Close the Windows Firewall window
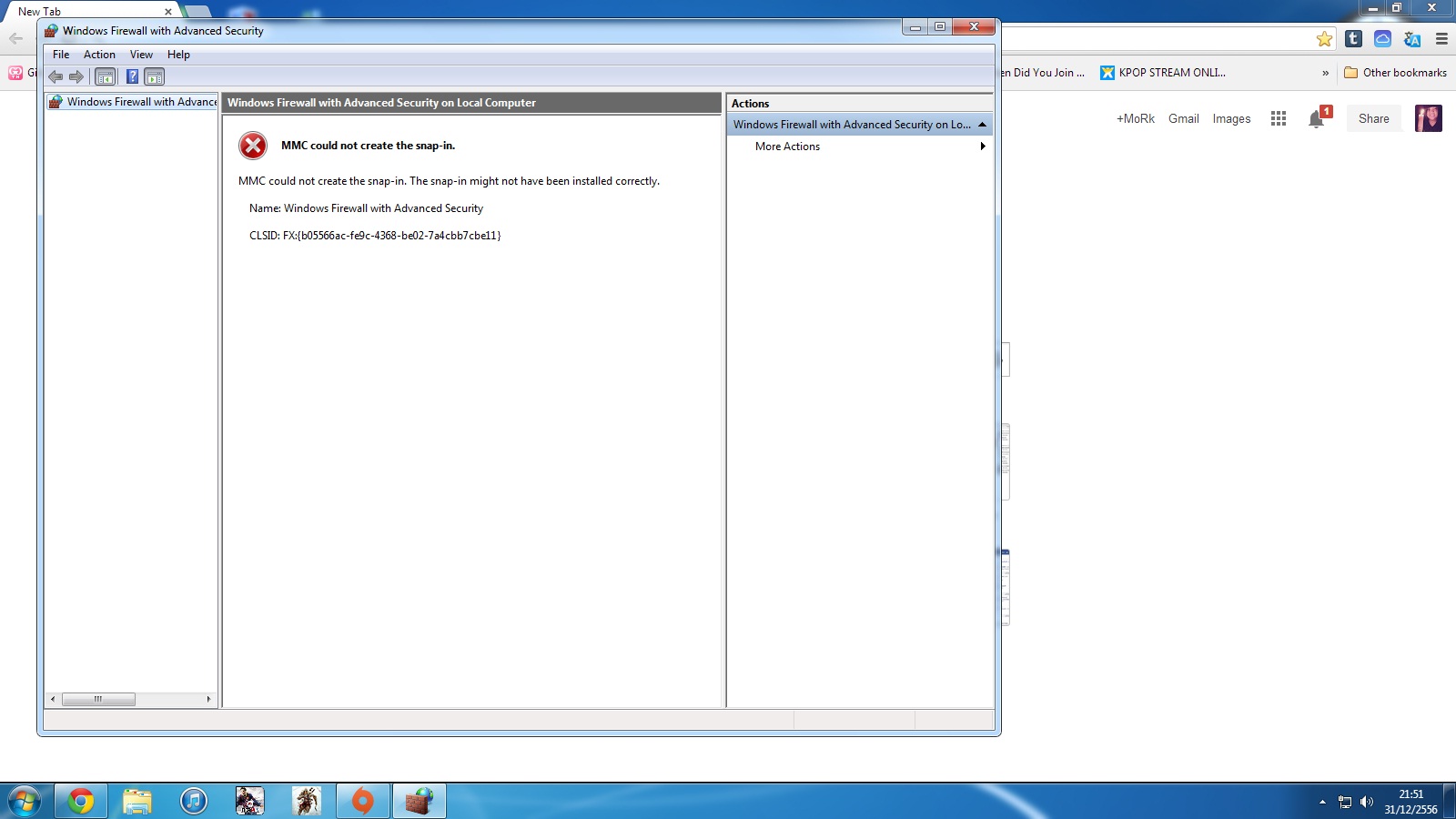 click(x=974, y=27)
